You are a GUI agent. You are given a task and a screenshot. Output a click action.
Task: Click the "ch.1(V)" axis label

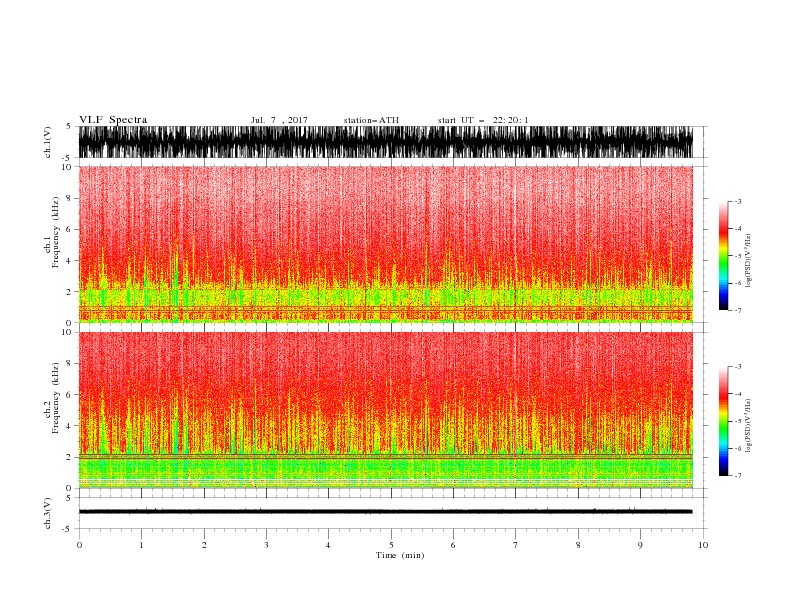pos(48,143)
